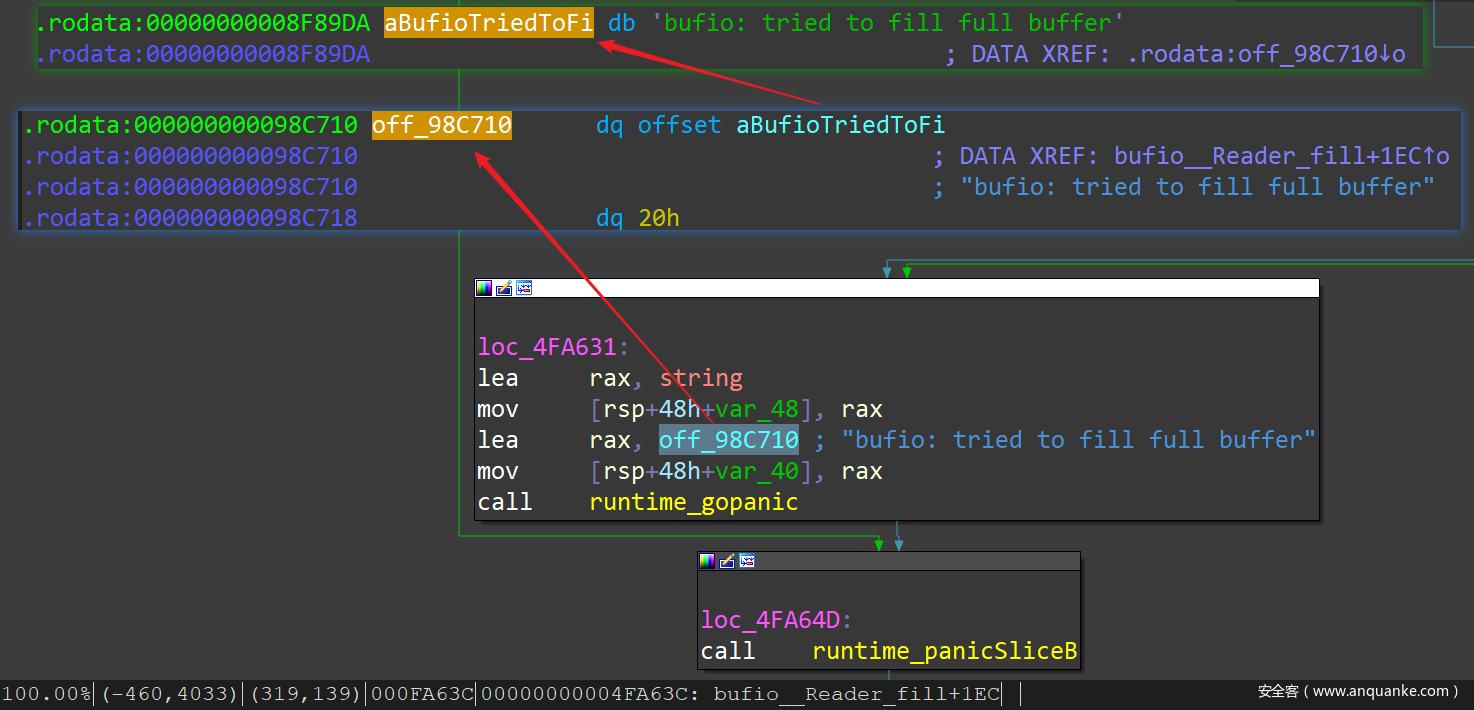Click the 'string' operand in lea instruction

701,378
